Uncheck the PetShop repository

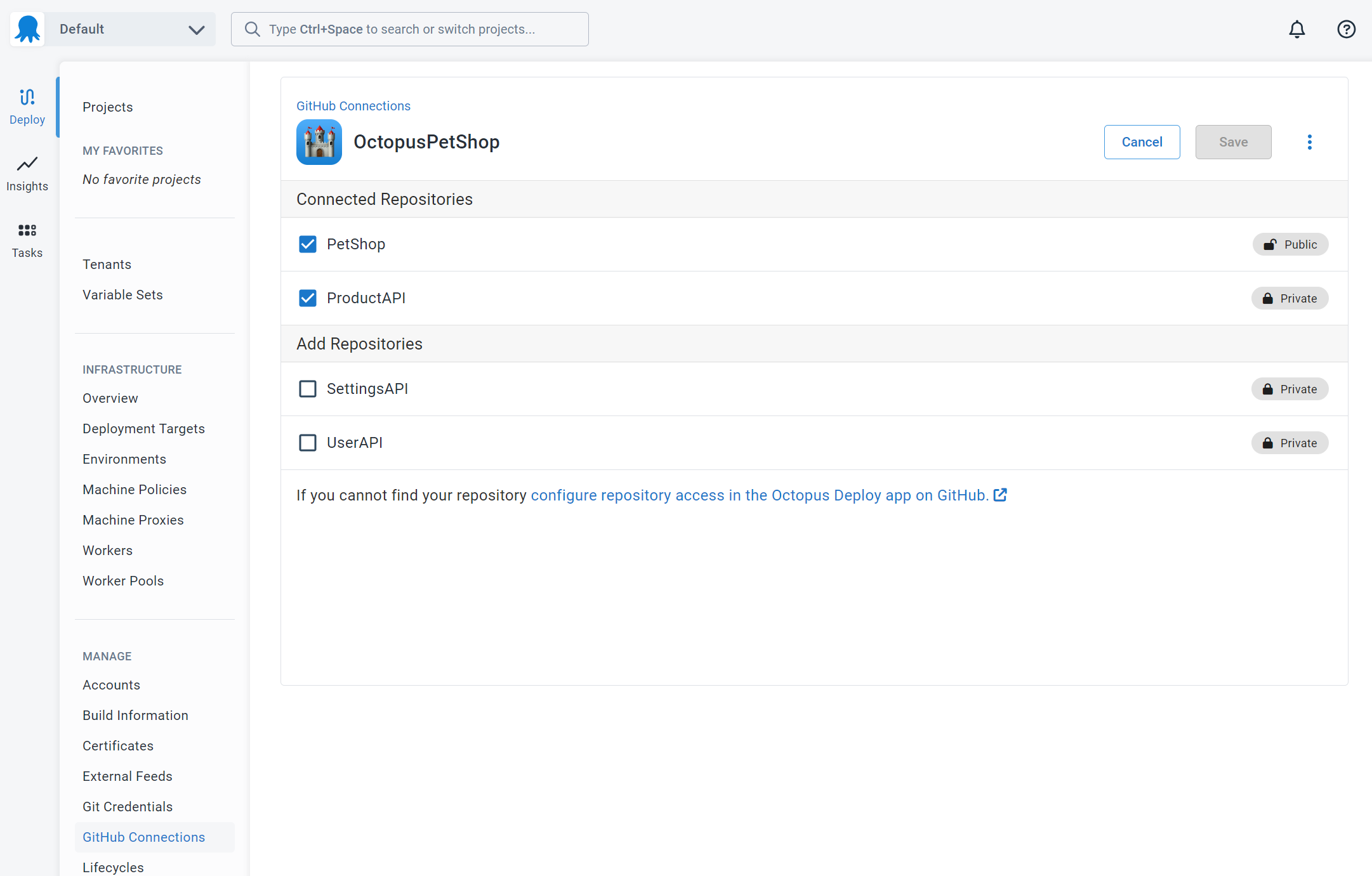(308, 244)
